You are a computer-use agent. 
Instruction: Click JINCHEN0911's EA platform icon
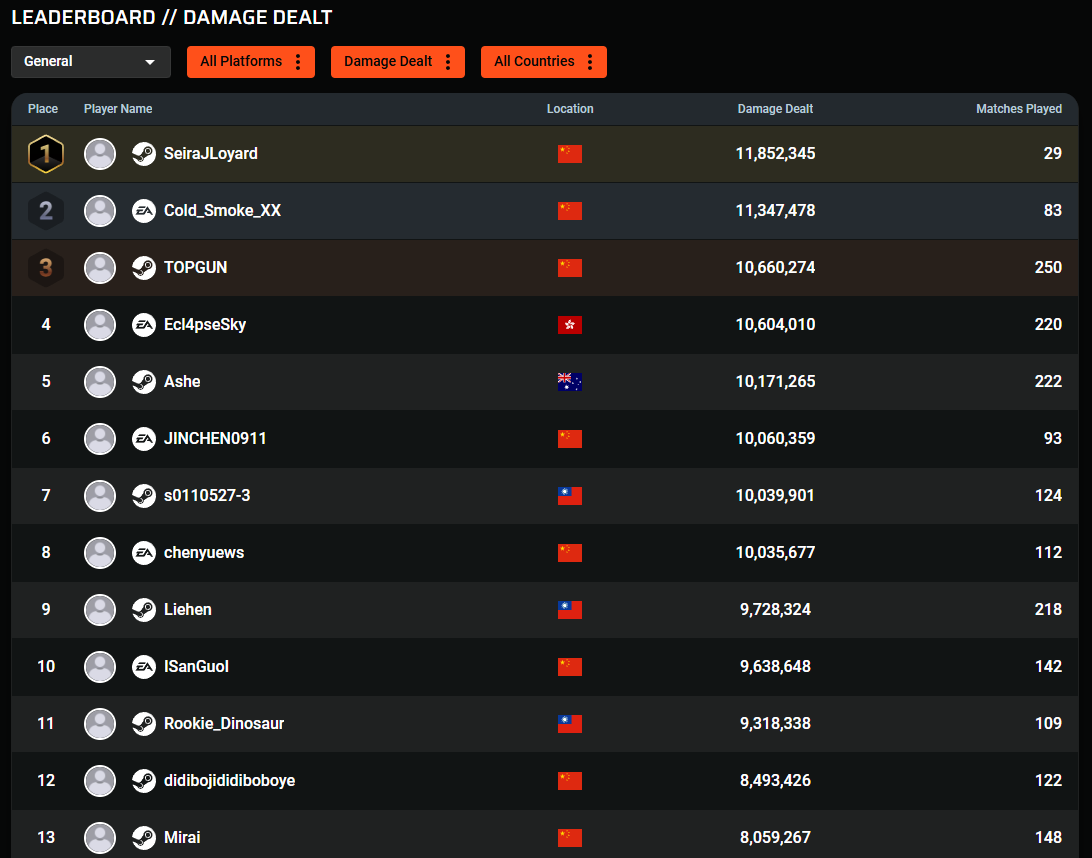tap(143, 439)
